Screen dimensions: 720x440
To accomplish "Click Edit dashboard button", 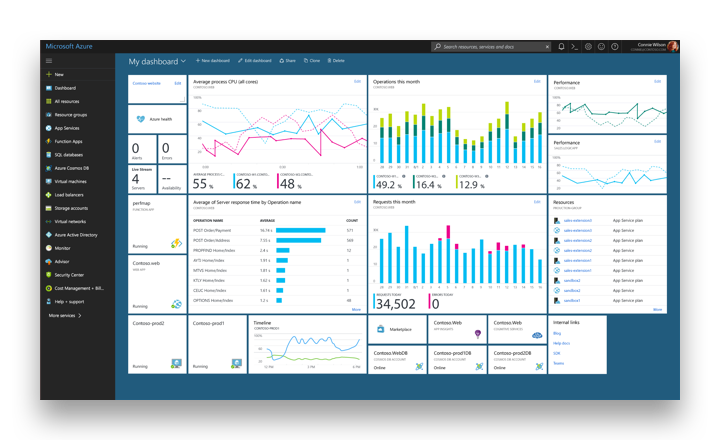I will click(254, 61).
